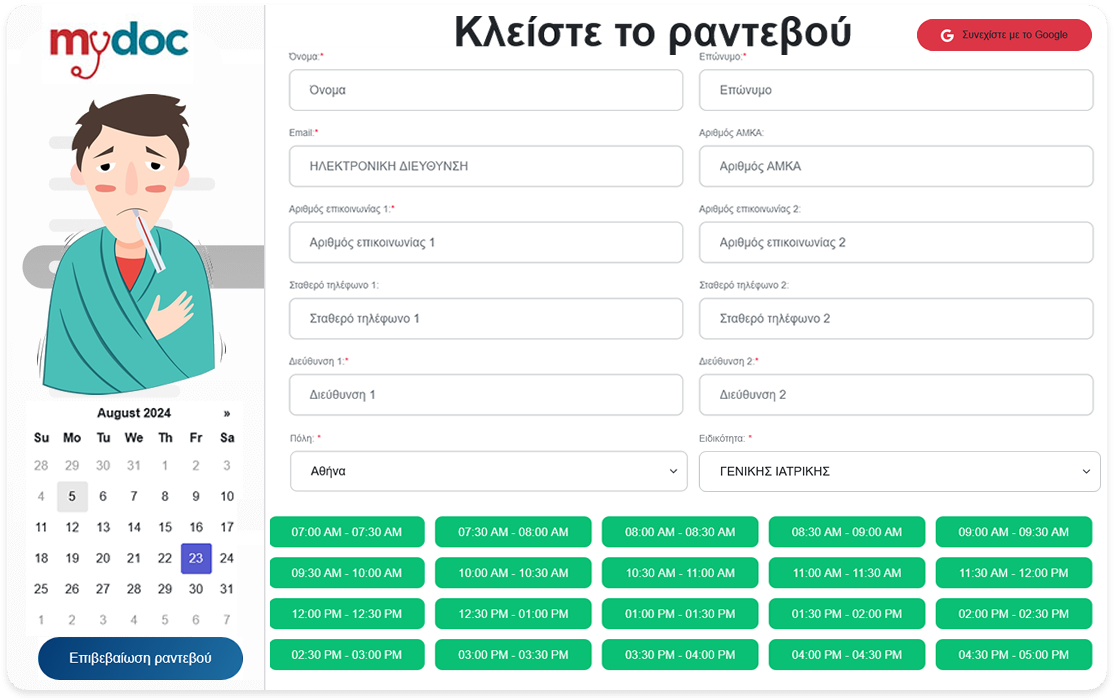Confirm with Επιβεβαίωση ραντεβού button
The width and height of the screenshot is (1115, 700).
[x=140, y=658]
